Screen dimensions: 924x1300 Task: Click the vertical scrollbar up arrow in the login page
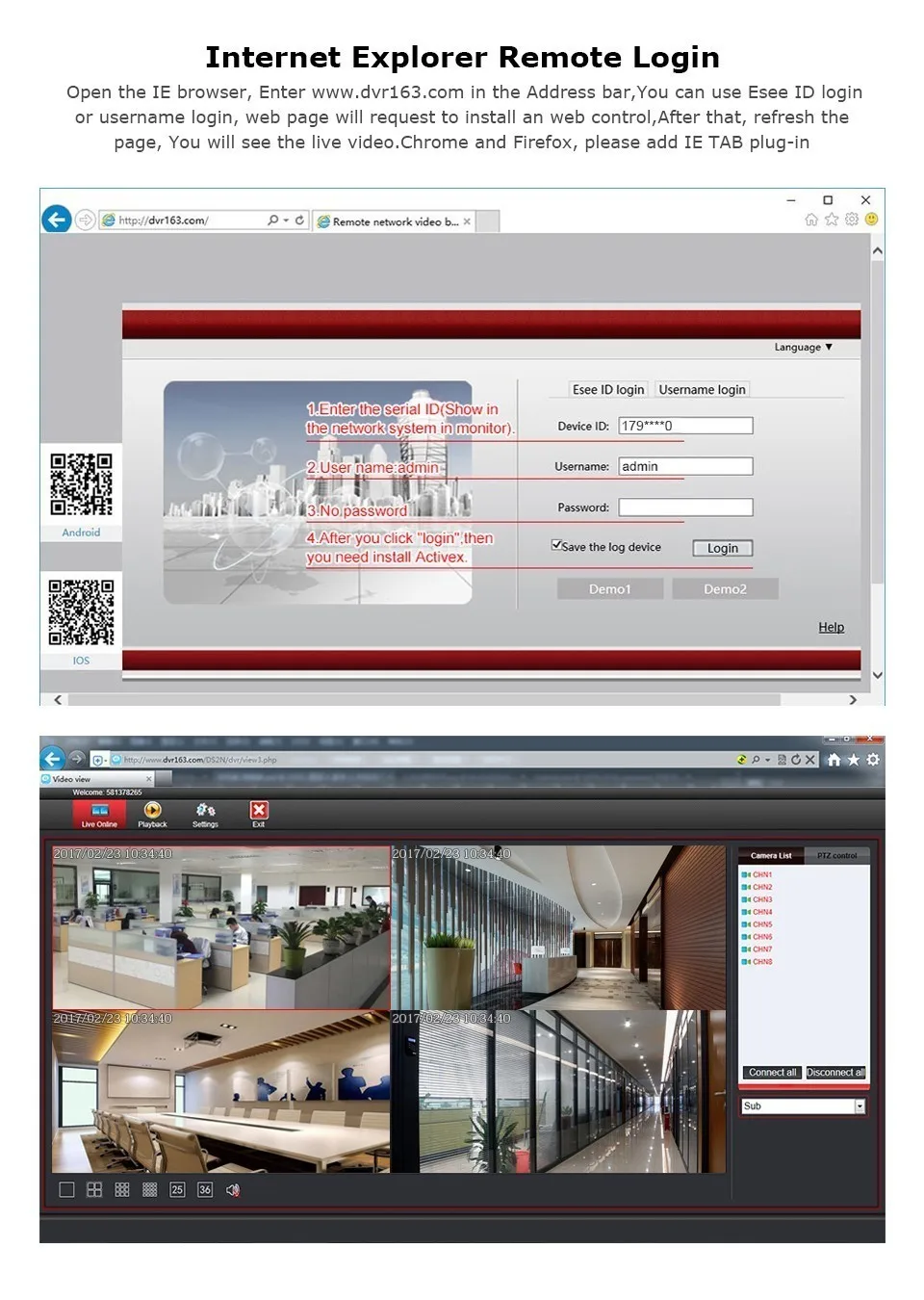coord(878,250)
